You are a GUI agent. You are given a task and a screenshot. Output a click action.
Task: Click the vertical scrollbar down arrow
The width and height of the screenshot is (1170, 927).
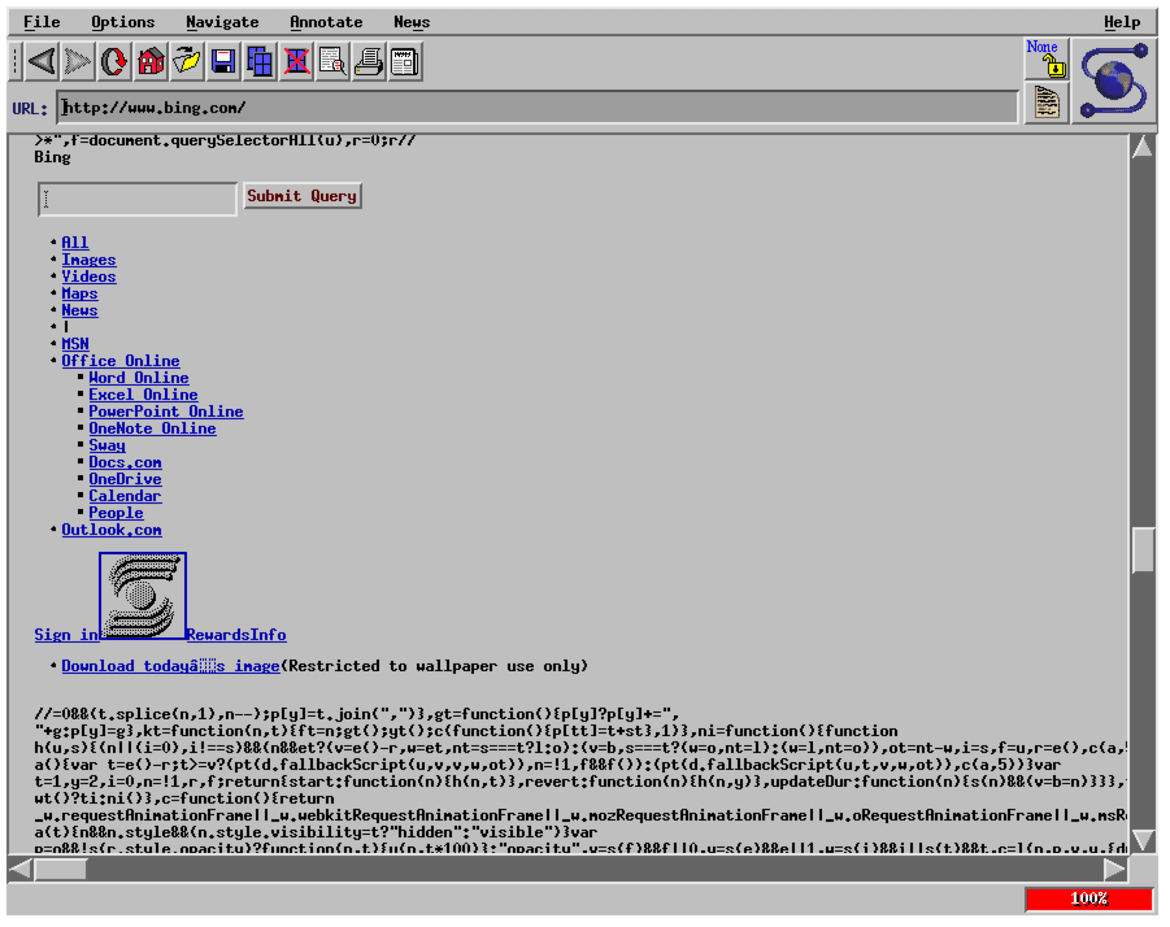click(x=1142, y=841)
